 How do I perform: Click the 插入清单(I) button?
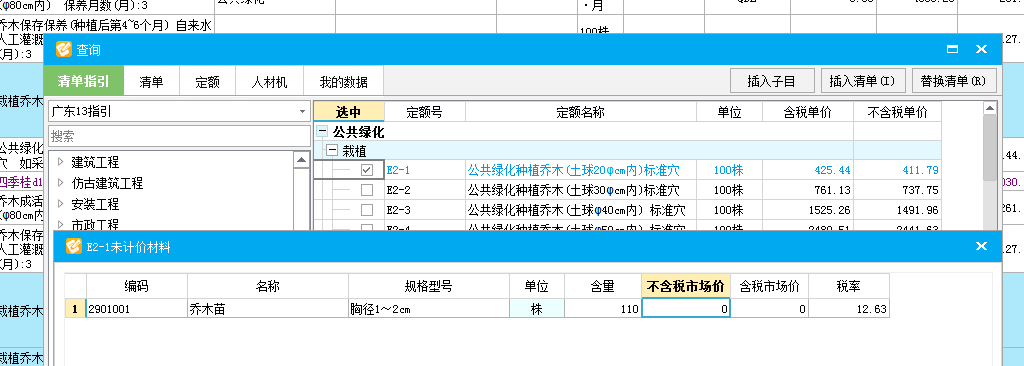point(862,82)
